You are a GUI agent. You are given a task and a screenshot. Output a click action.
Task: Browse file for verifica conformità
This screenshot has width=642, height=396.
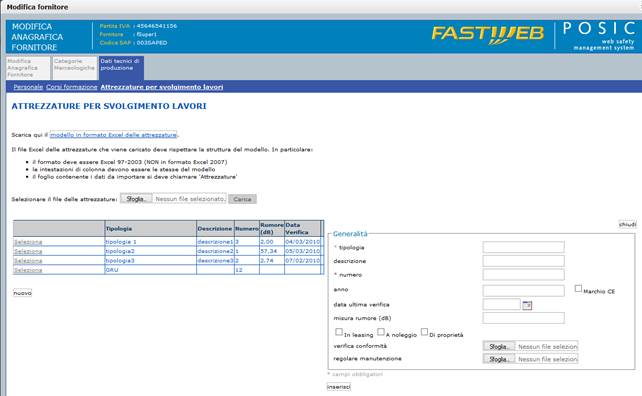(499, 346)
